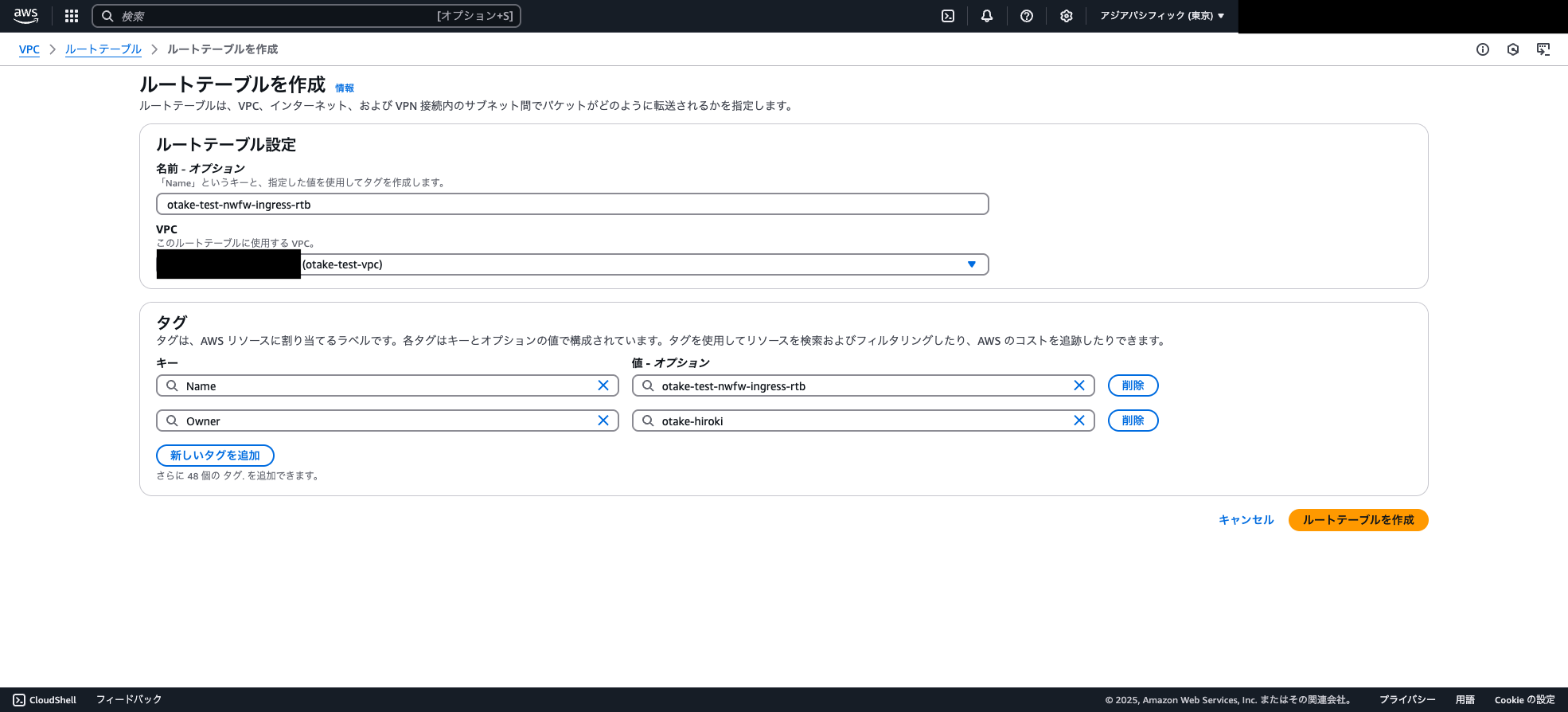Image resolution: width=1568 pixels, height=712 pixels.
Task: Click the info panel circle icon
Action: pos(1483,49)
